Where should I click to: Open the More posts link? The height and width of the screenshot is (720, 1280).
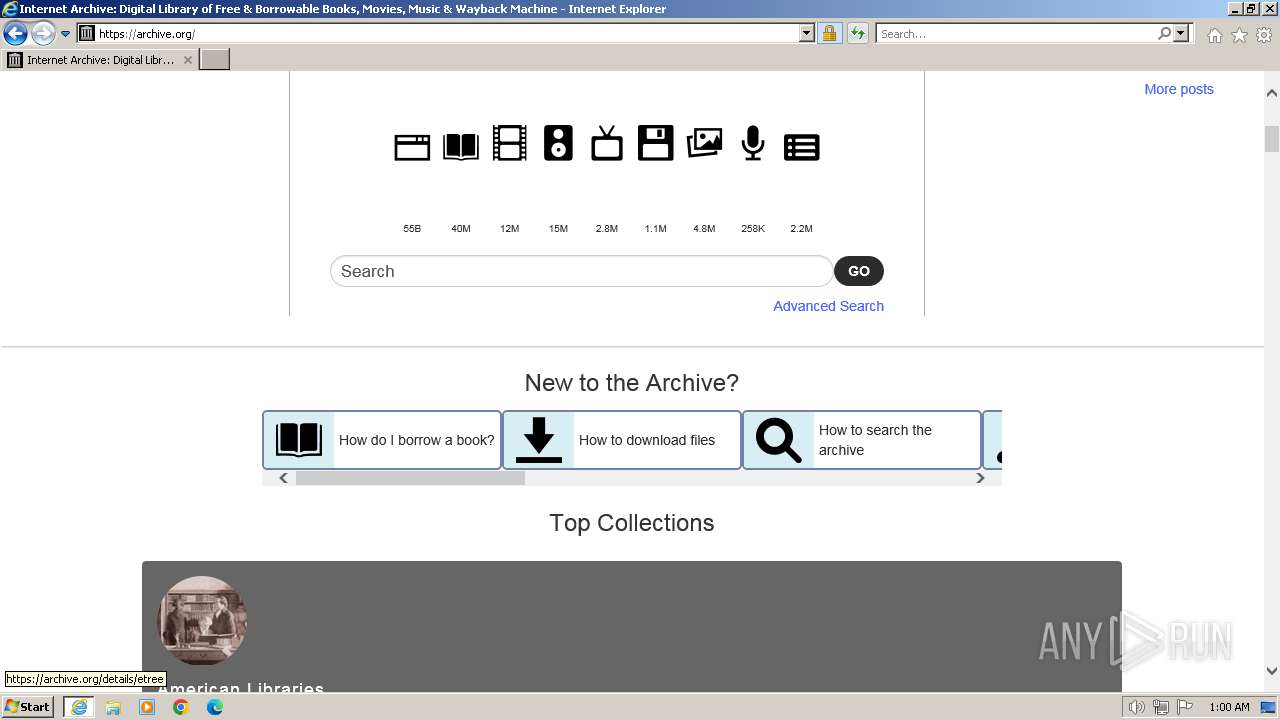click(x=1179, y=89)
